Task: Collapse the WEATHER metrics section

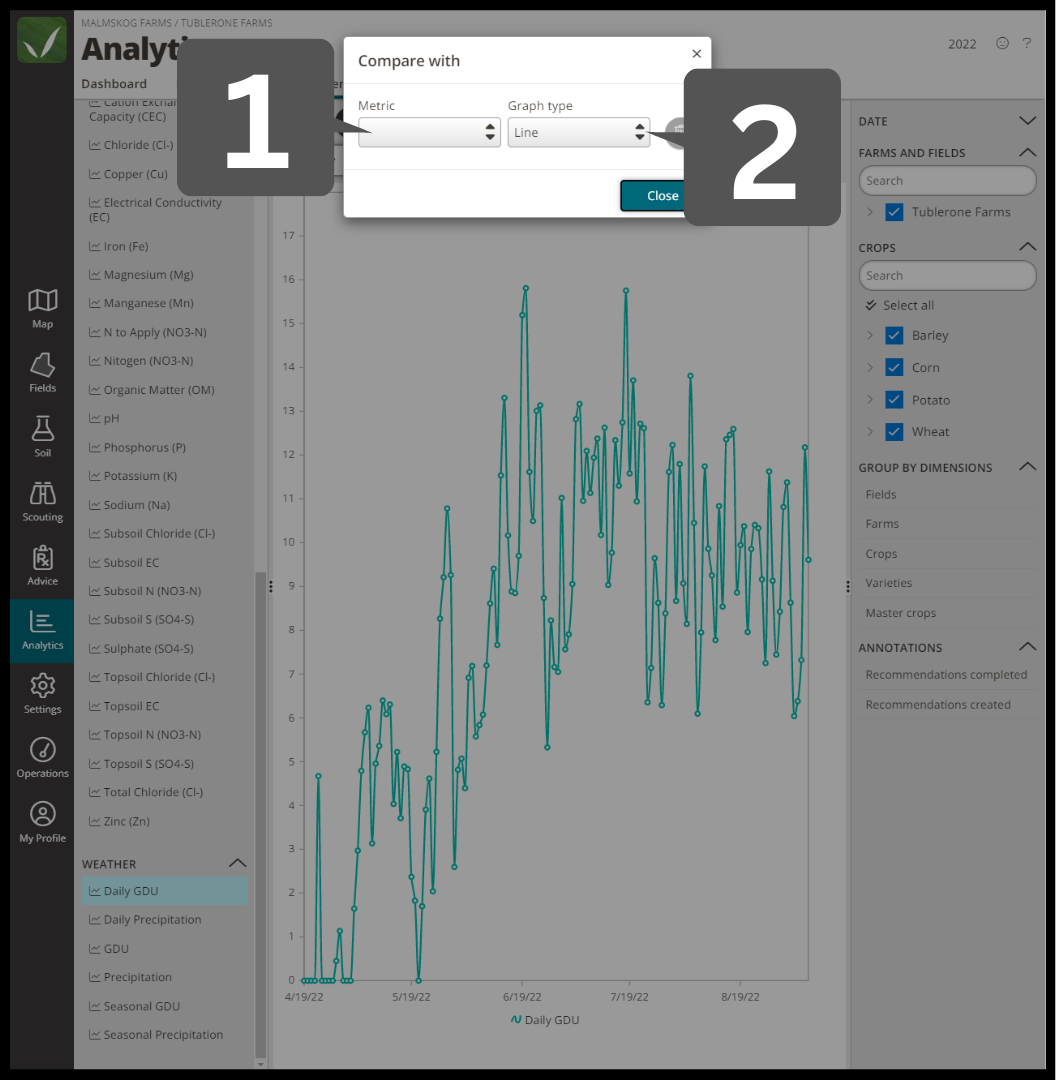Action: pyautogui.click(x=237, y=863)
